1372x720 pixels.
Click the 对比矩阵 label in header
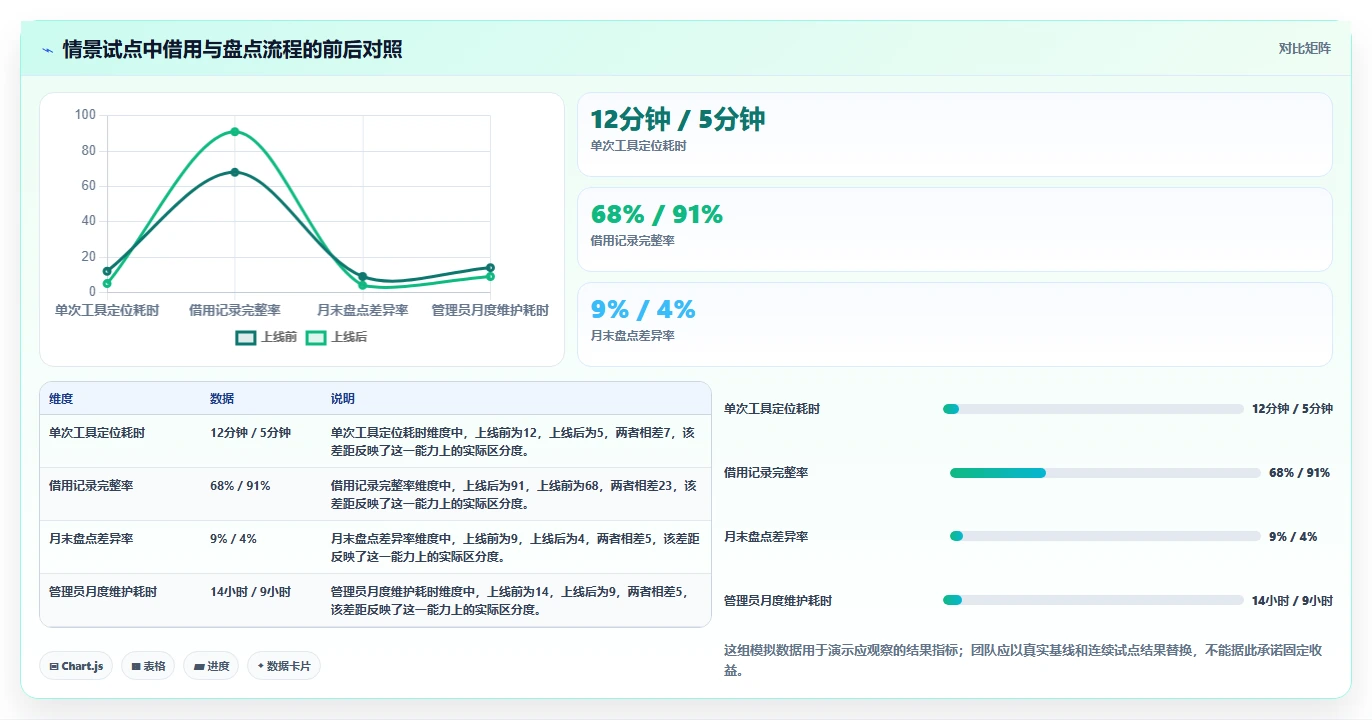click(1304, 49)
